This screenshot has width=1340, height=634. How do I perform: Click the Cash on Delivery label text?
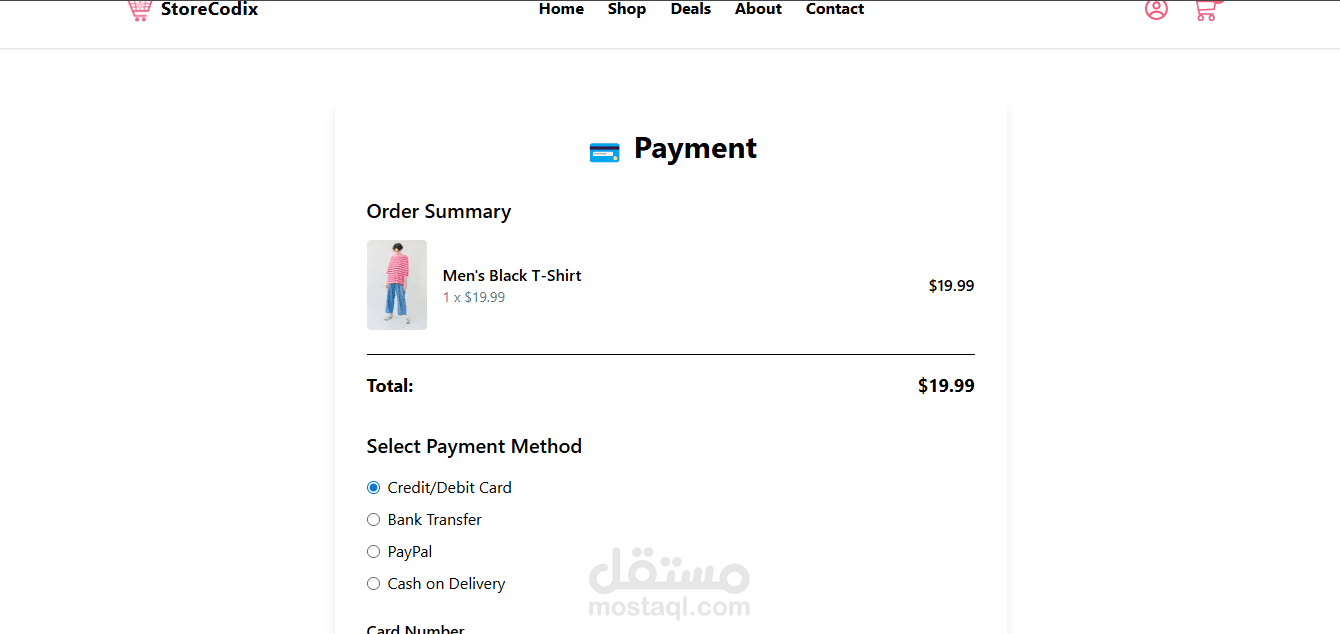tap(447, 584)
